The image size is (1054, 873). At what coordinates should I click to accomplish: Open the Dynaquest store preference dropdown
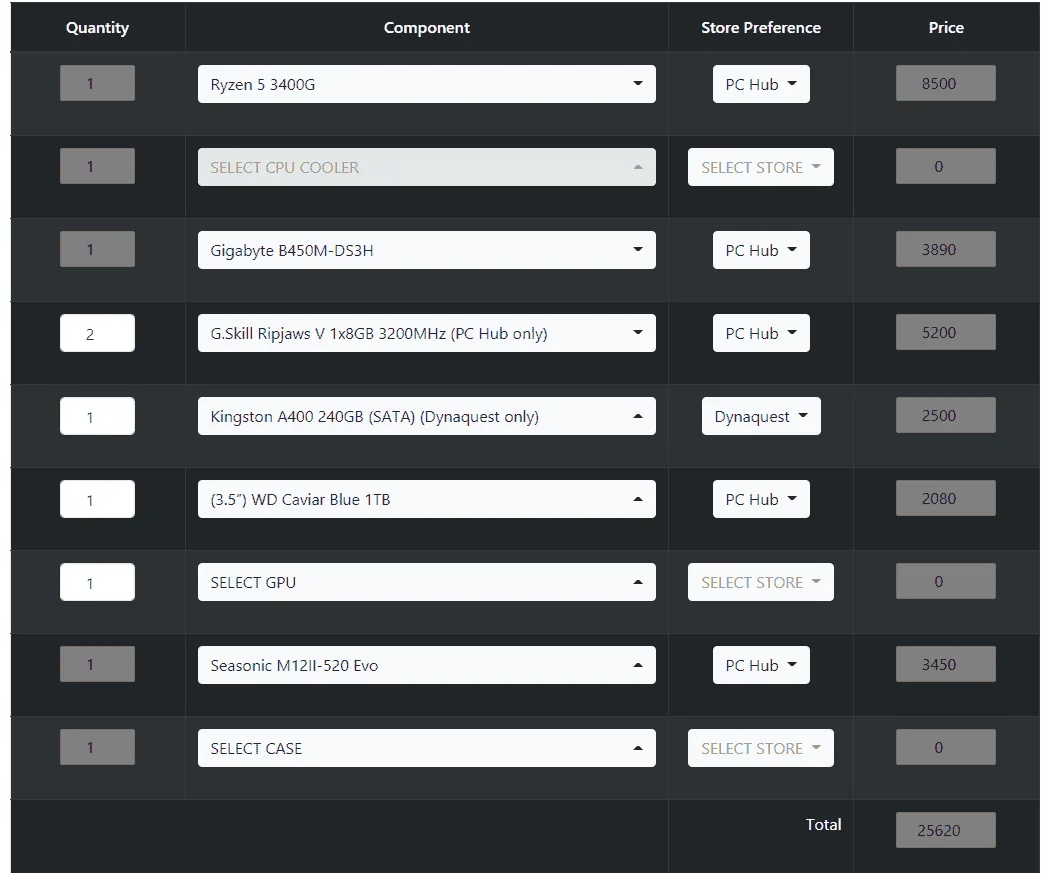tap(761, 416)
